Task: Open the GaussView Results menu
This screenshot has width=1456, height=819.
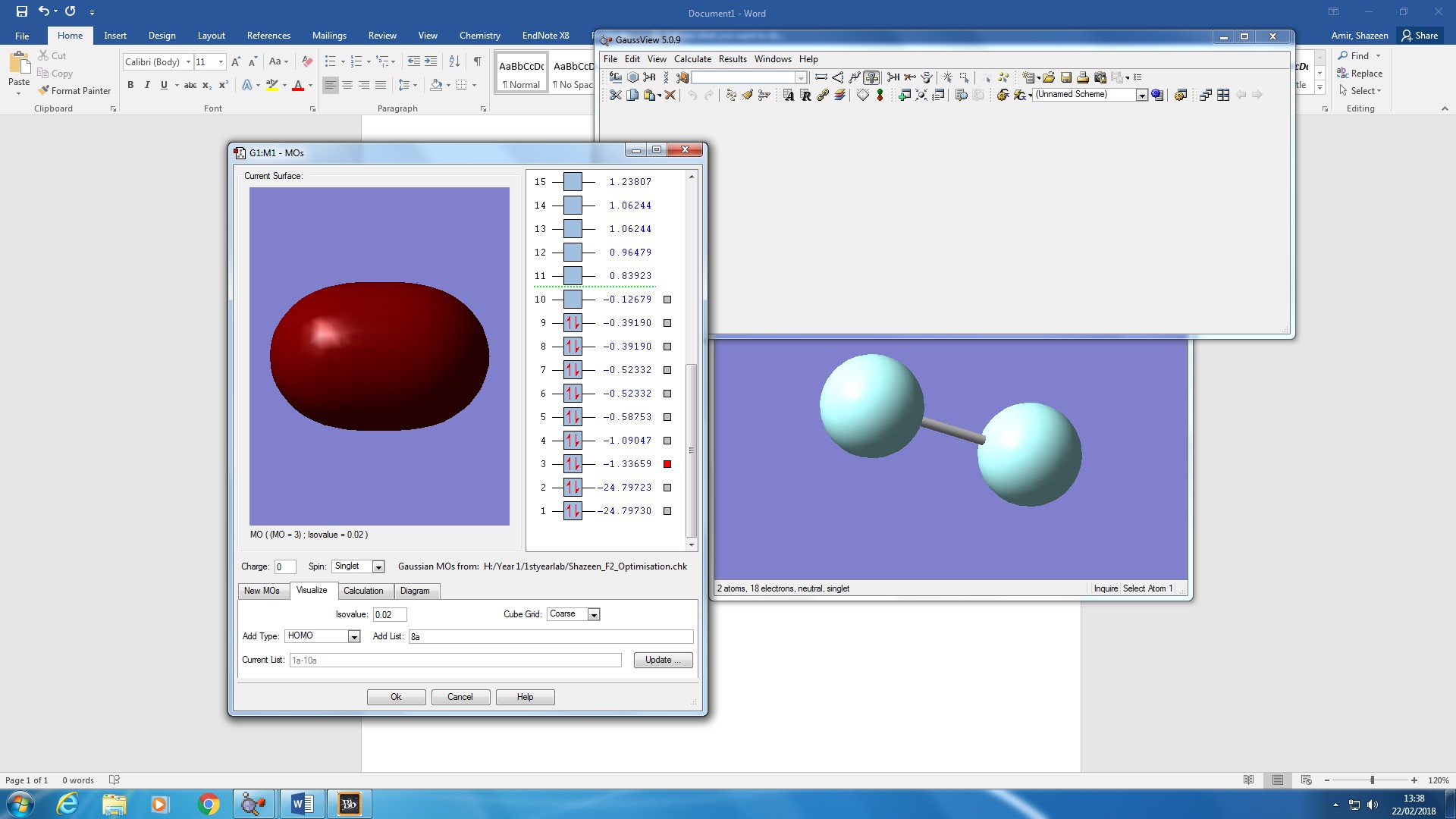Action: click(732, 59)
